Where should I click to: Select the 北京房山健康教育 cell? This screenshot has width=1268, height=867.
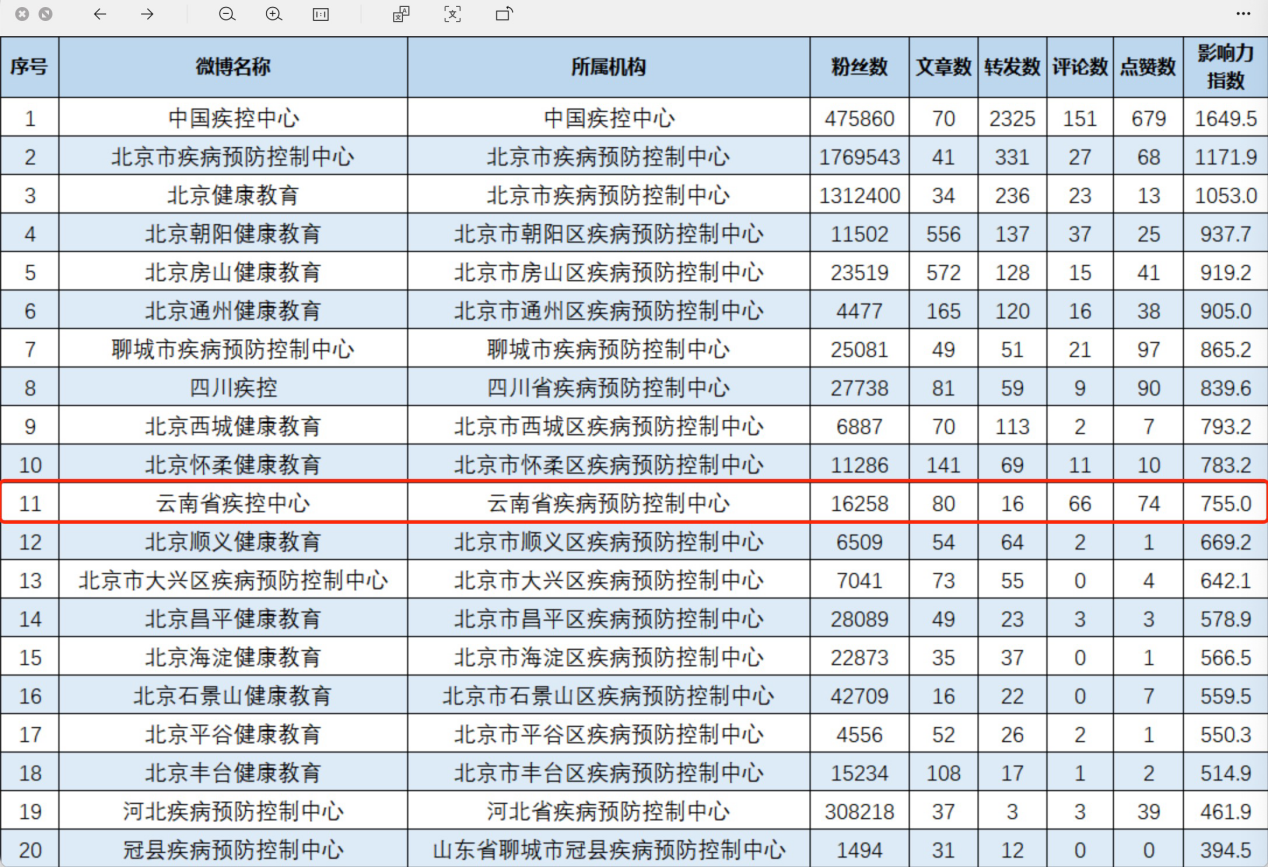click(233, 272)
